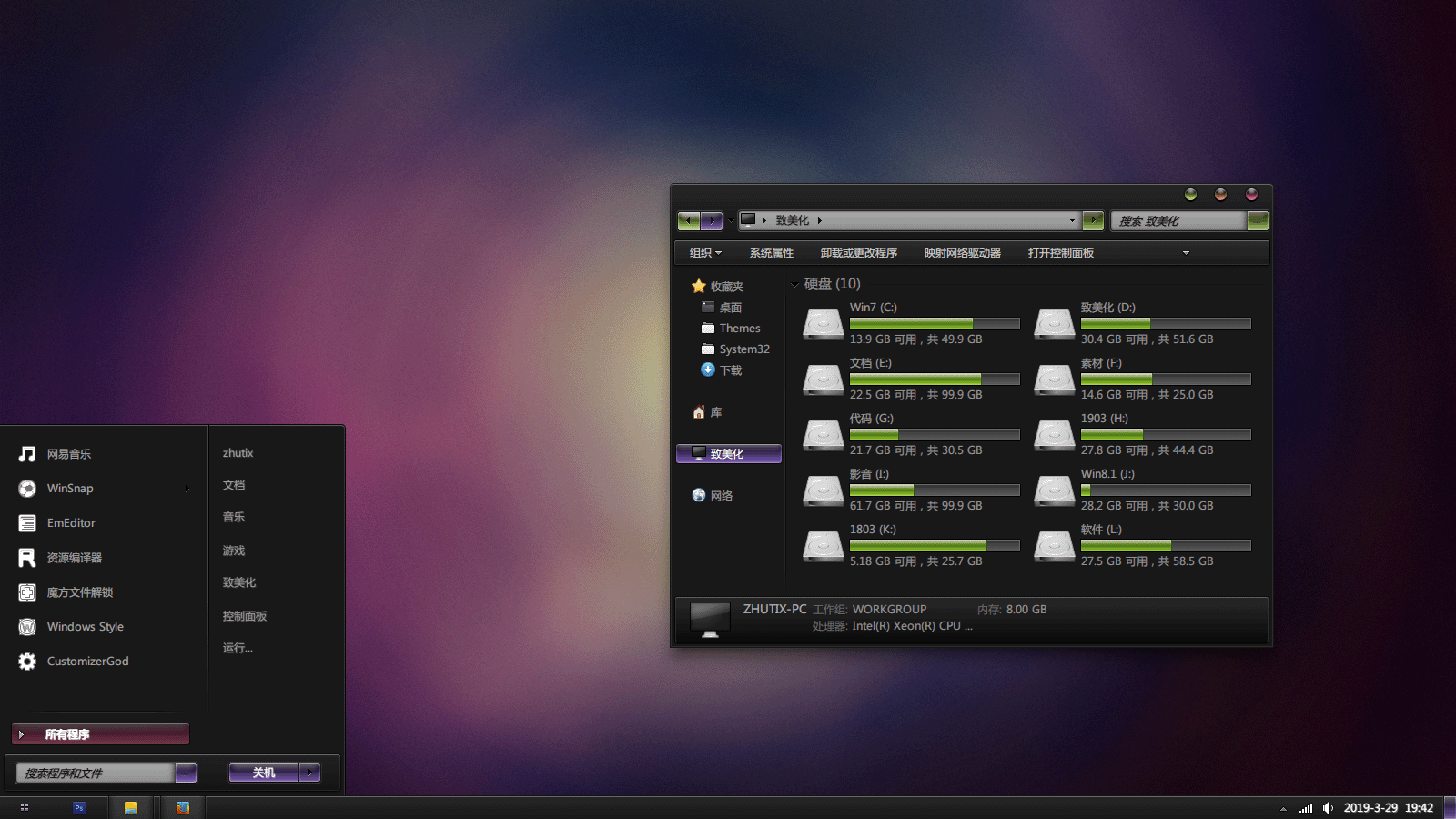Click System Properties in toolbar

coord(771,253)
